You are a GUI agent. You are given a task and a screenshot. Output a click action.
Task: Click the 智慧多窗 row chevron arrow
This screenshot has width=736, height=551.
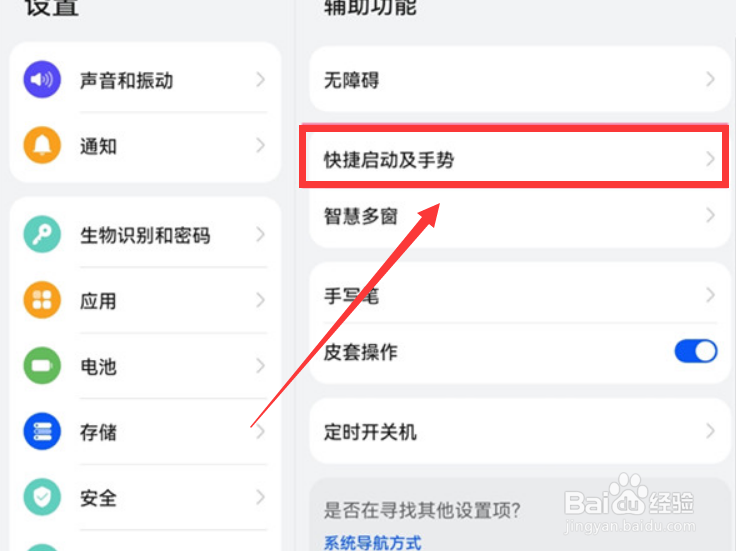point(710,215)
